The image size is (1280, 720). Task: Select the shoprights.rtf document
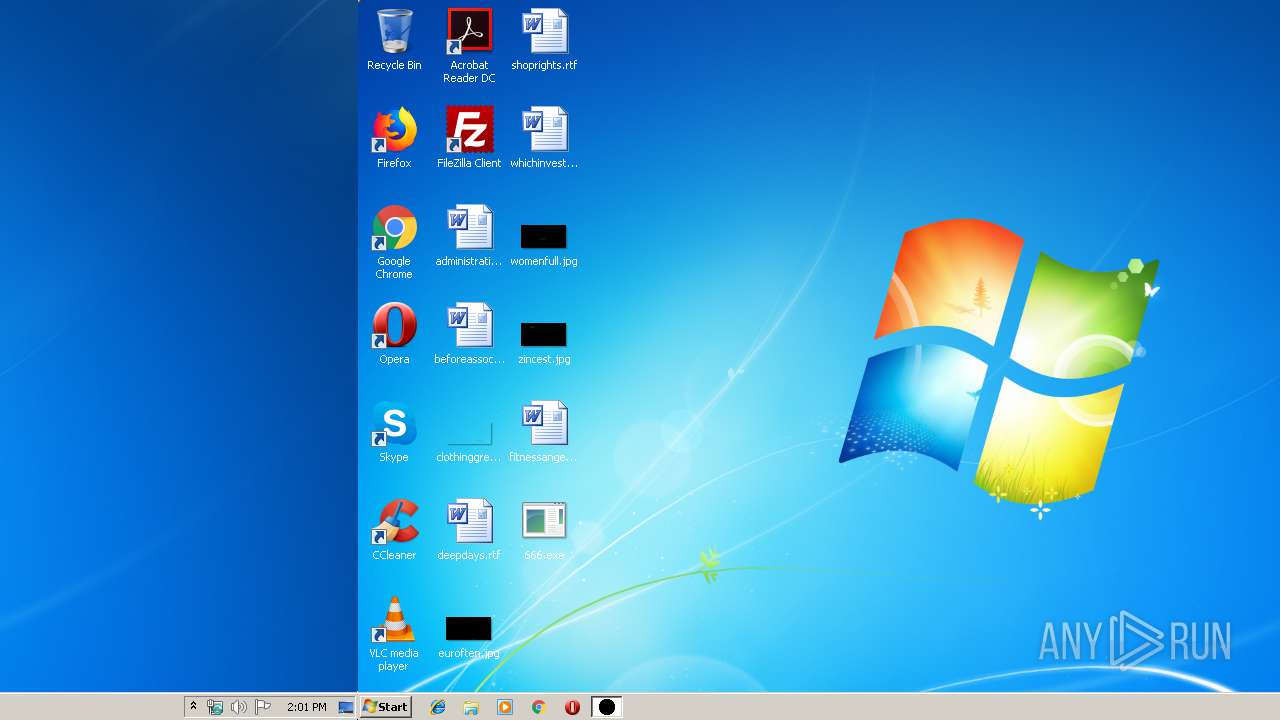coord(544,40)
